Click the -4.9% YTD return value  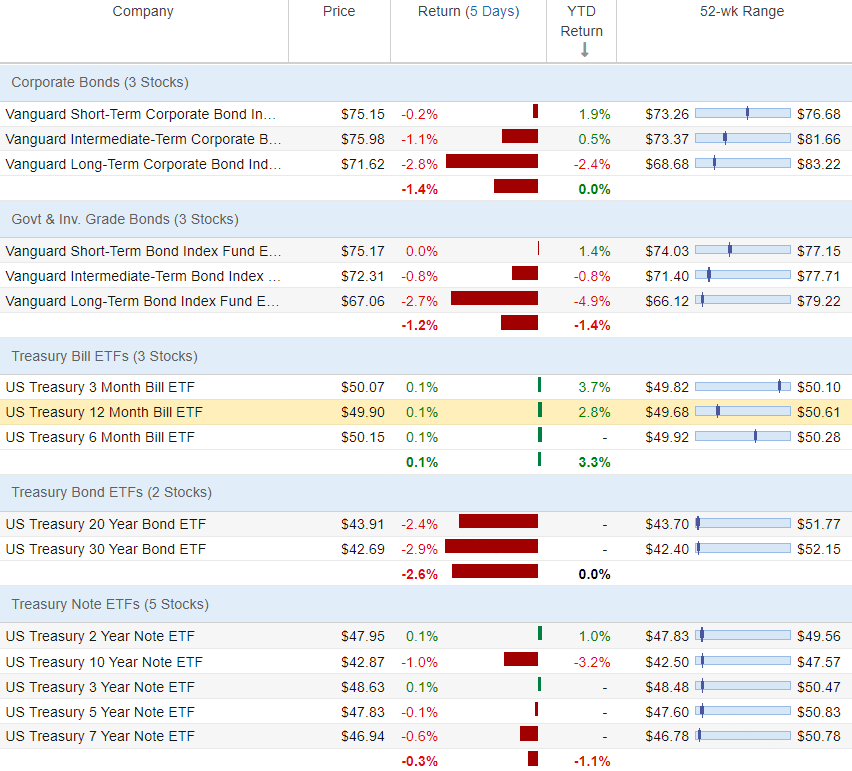592,301
